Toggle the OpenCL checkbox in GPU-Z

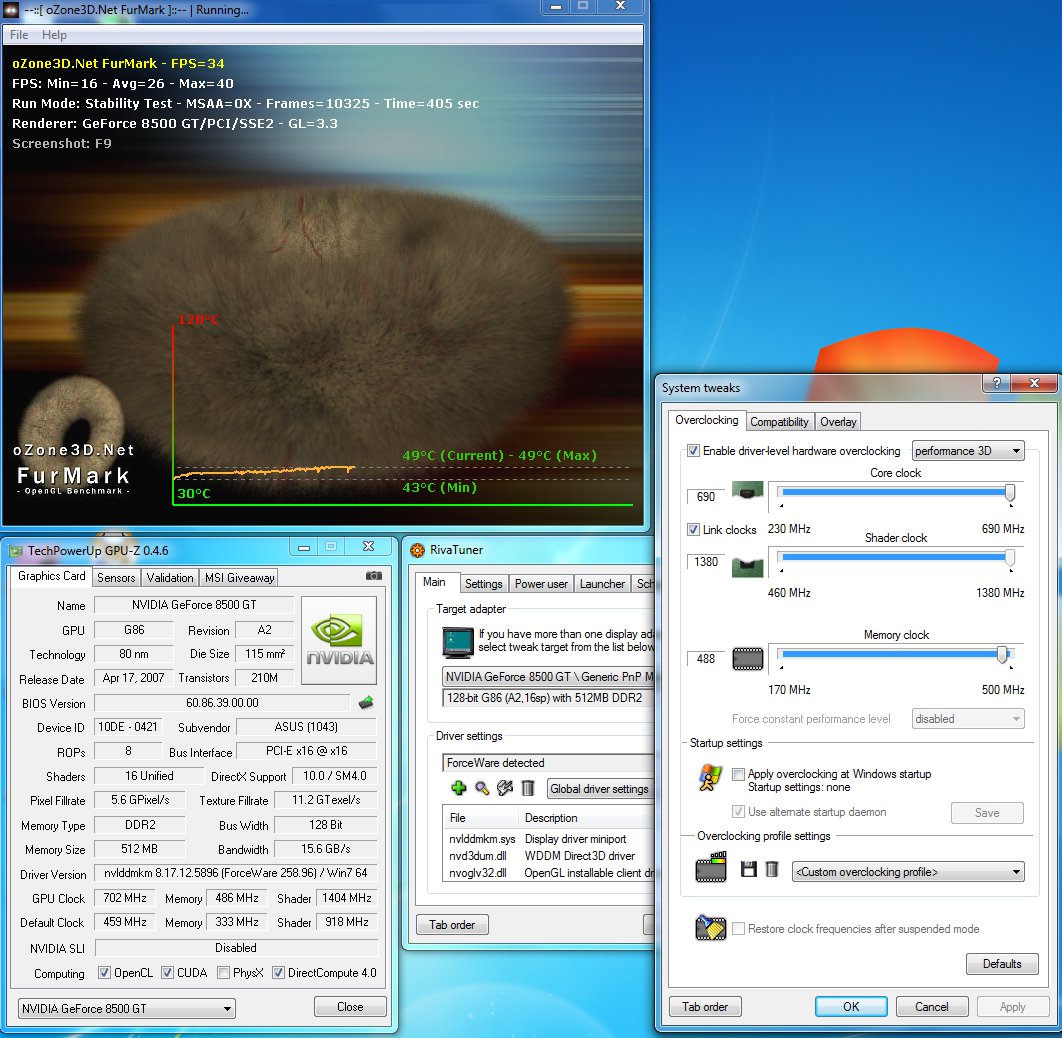pos(104,972)
